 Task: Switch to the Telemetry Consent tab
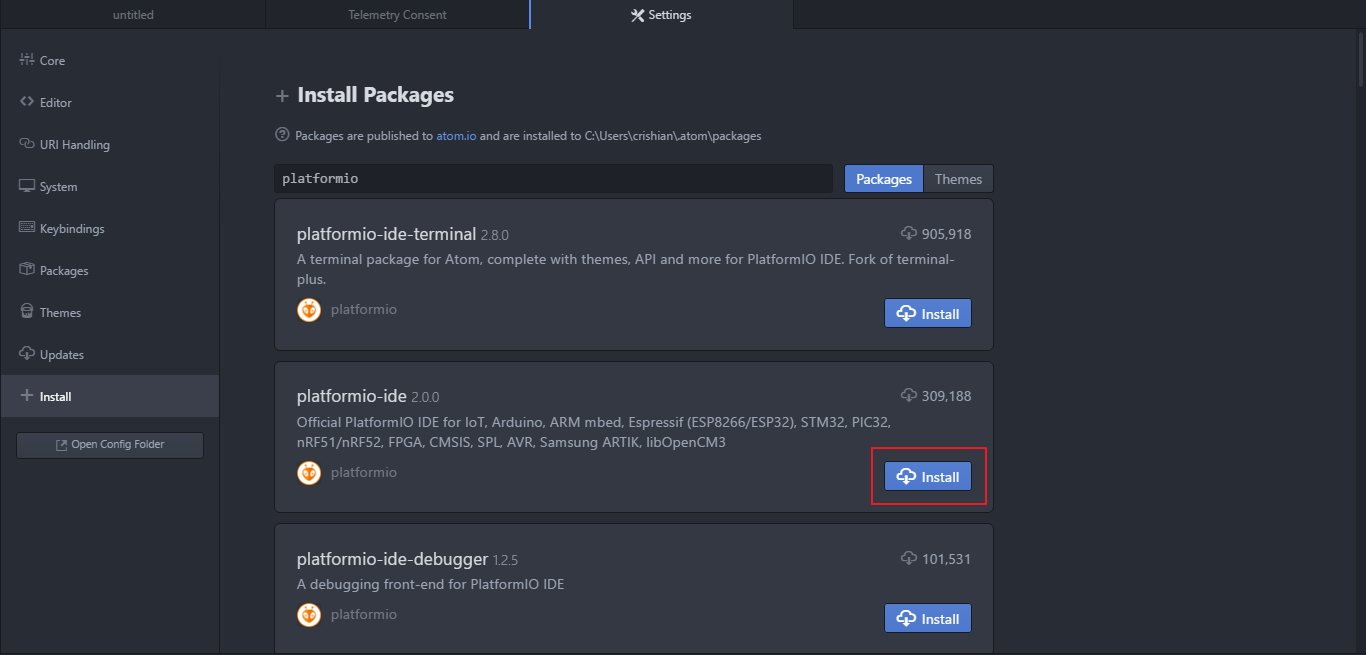coord(397,15)
